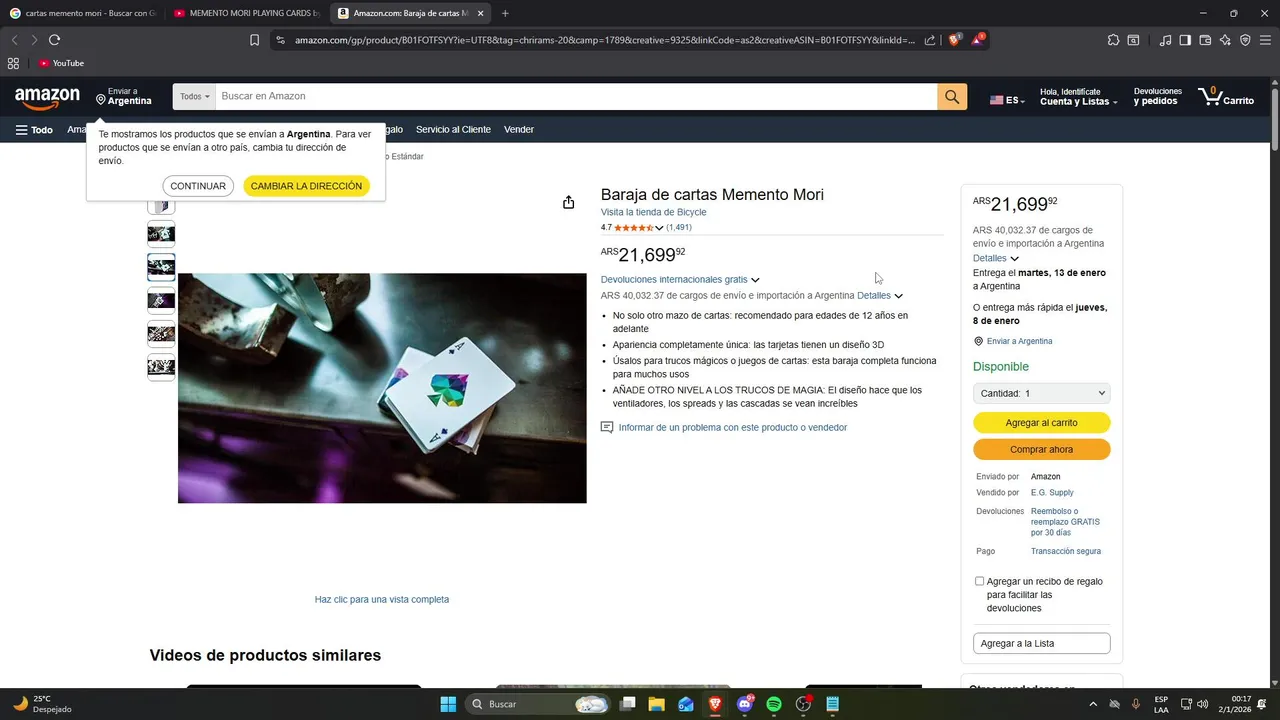Click the page vertical scrollbar
Screen dimensions: 1280x720
point(1275,120)
